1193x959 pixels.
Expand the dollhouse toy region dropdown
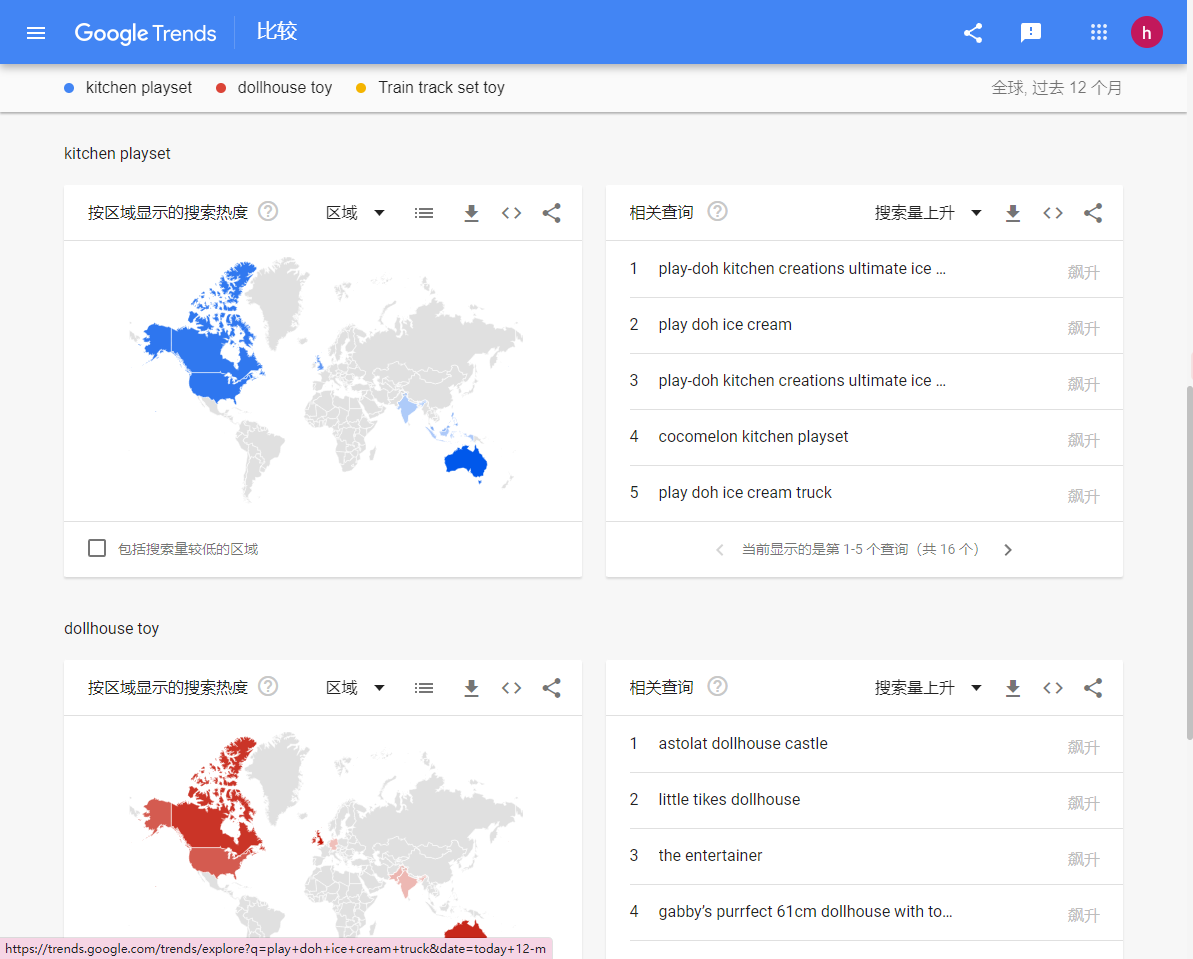355,688
